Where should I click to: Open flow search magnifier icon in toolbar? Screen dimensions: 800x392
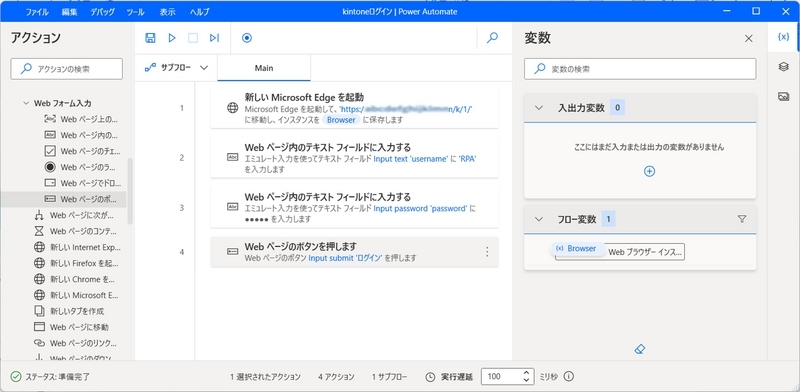click(x=492, y=38)
